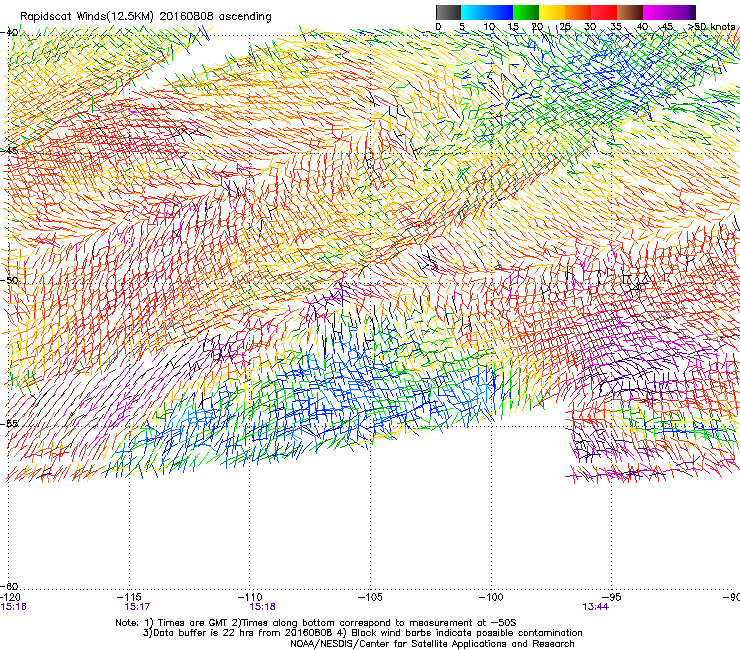Select the longitude label '-110'
This screenshot has width=740, height=650.
(x=250, y=597)
